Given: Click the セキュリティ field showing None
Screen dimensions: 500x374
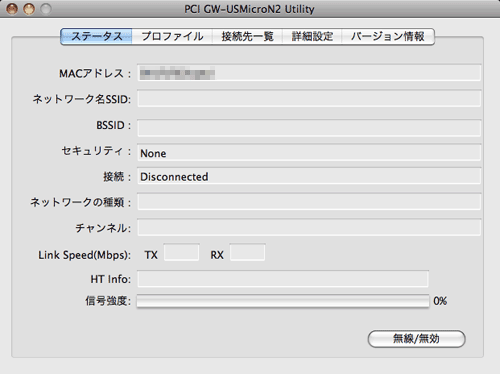Looking at the screenshot, I should pyautogui.click(x=309, y=153).
